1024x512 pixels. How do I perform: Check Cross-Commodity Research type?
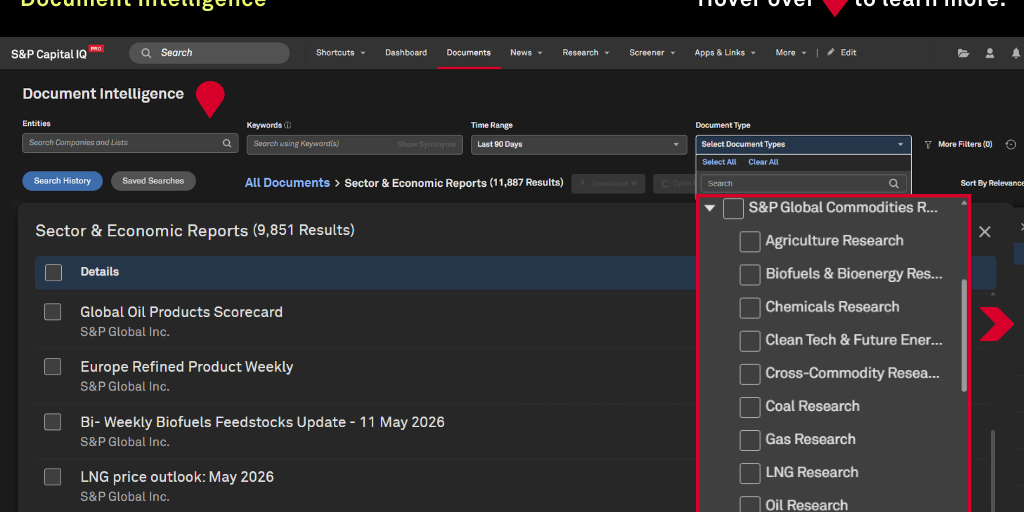(x=750, y=374)
